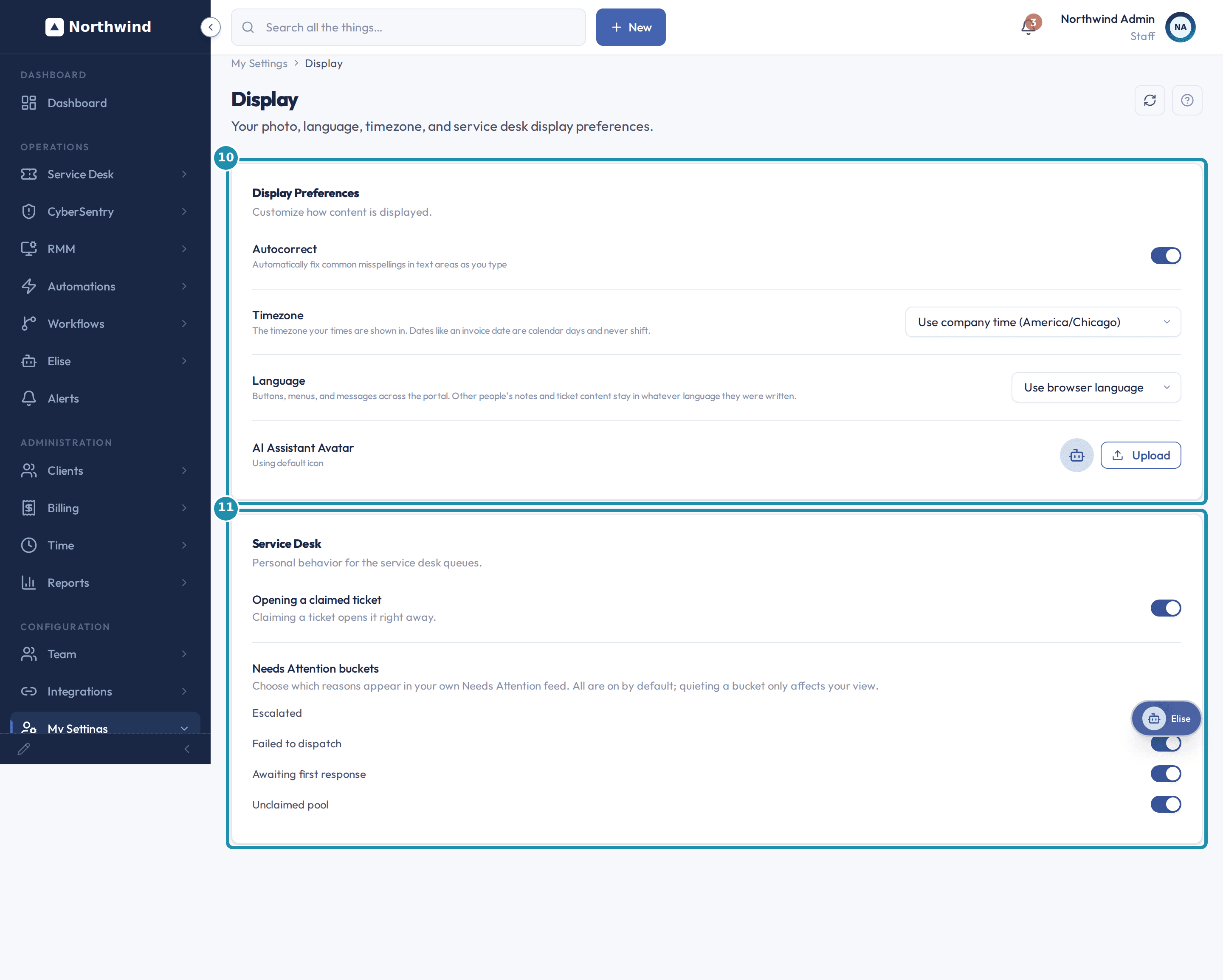Click the CyberSentry shield icon
The image size is (1223, 980).
[x=29, y=211]
